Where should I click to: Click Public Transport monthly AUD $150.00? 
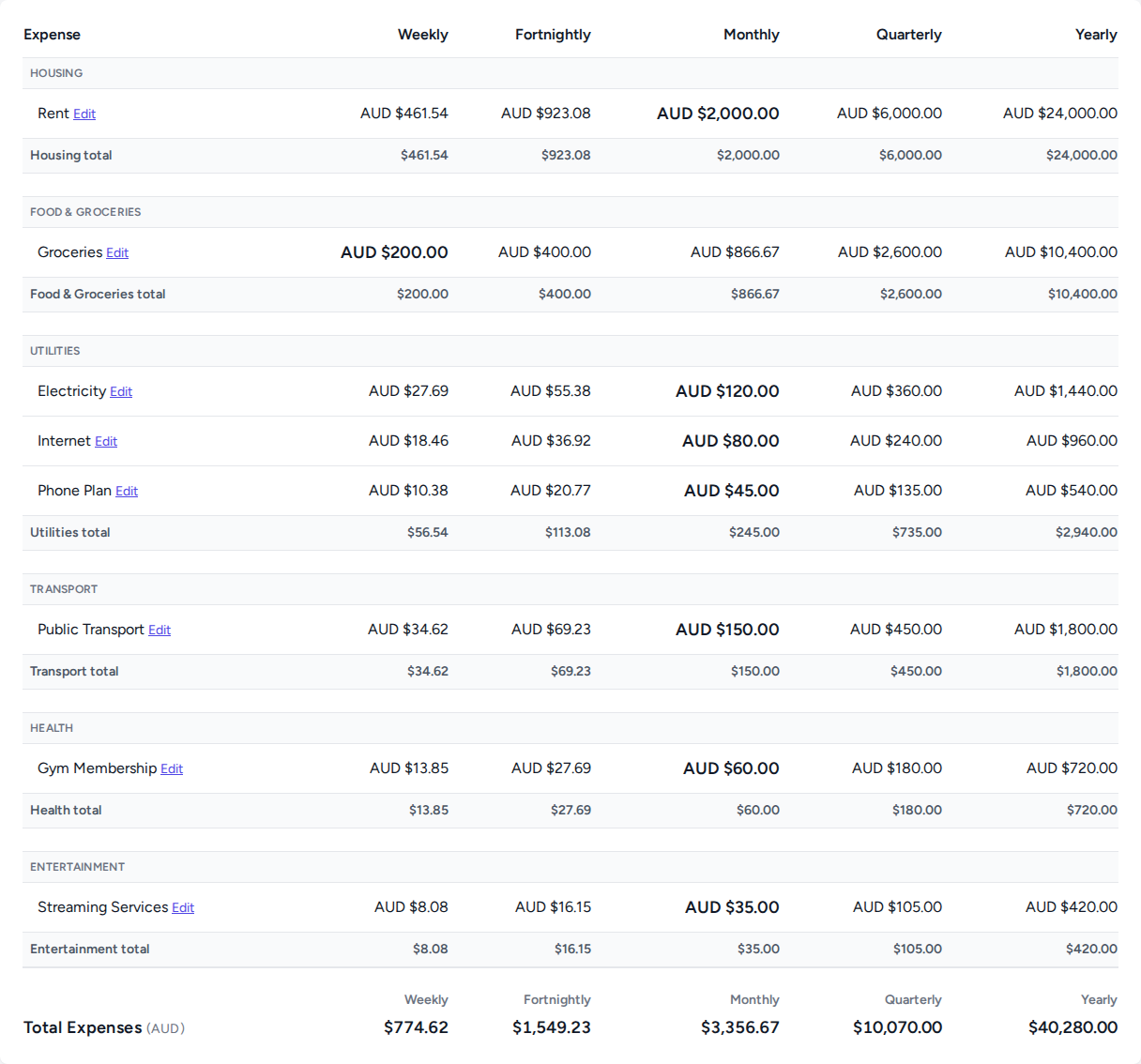click(727, 630)
